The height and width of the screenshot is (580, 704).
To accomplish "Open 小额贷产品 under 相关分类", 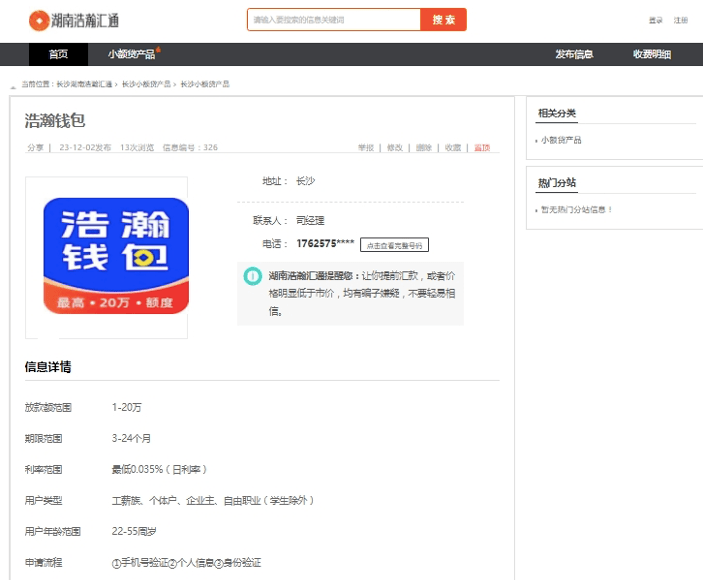I will 561,140.
